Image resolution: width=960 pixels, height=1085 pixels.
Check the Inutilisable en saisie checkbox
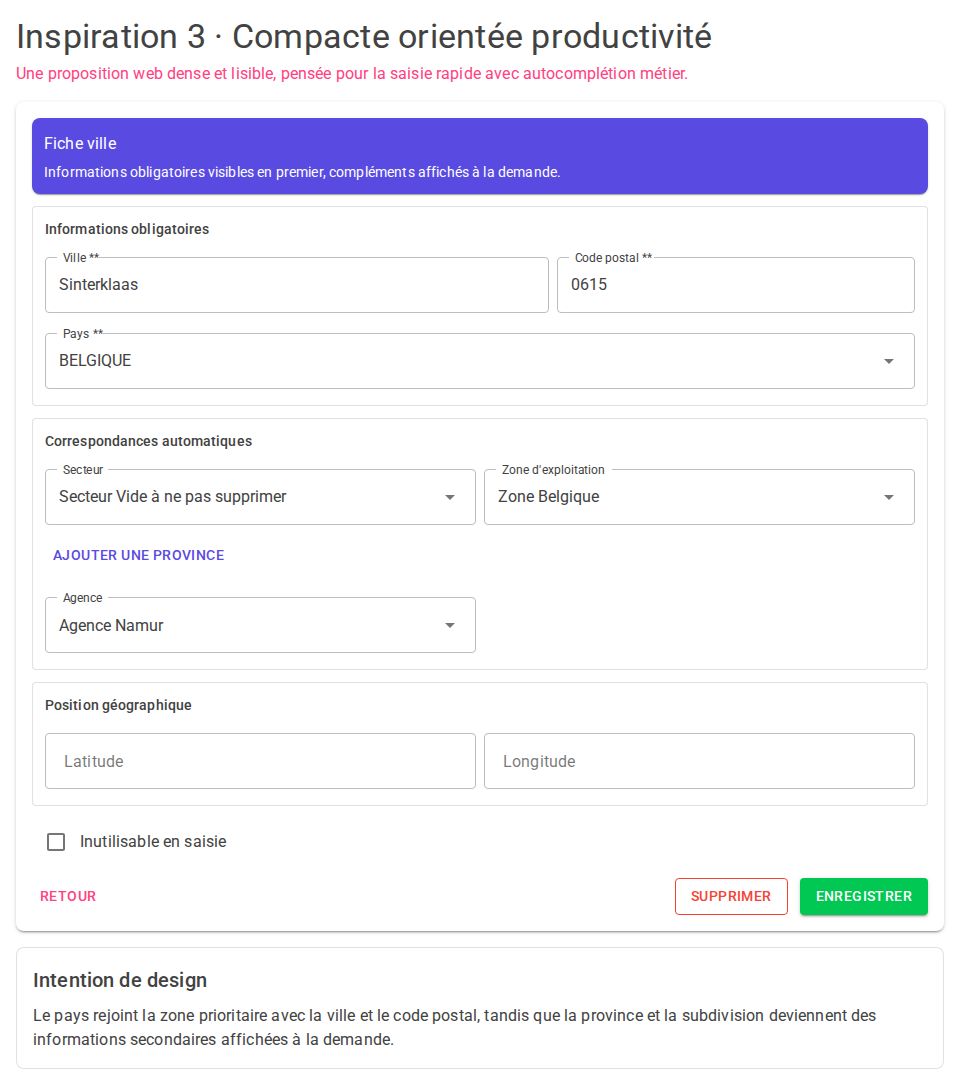point(56,842)
